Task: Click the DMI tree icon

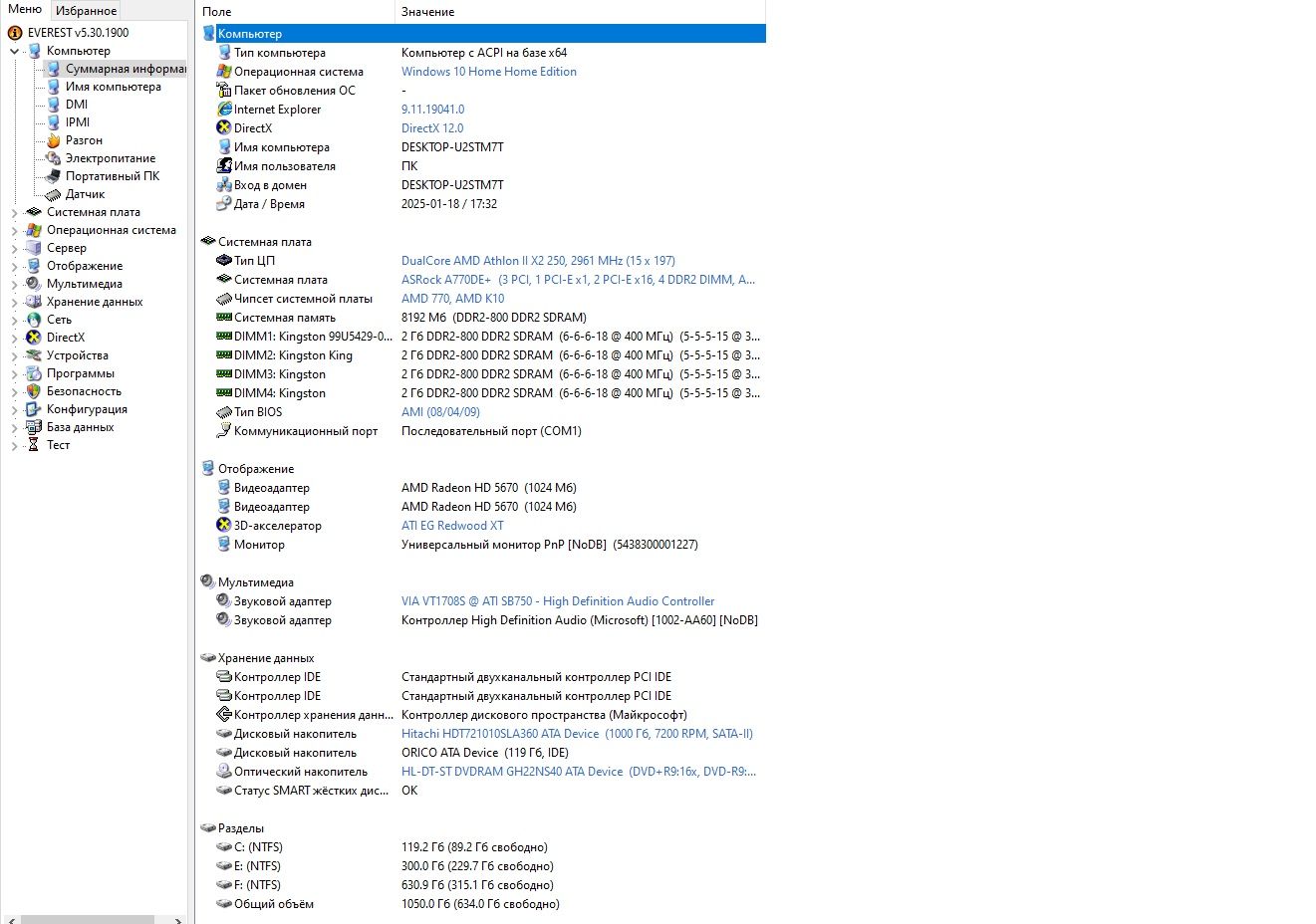Action: pos(53,105)
